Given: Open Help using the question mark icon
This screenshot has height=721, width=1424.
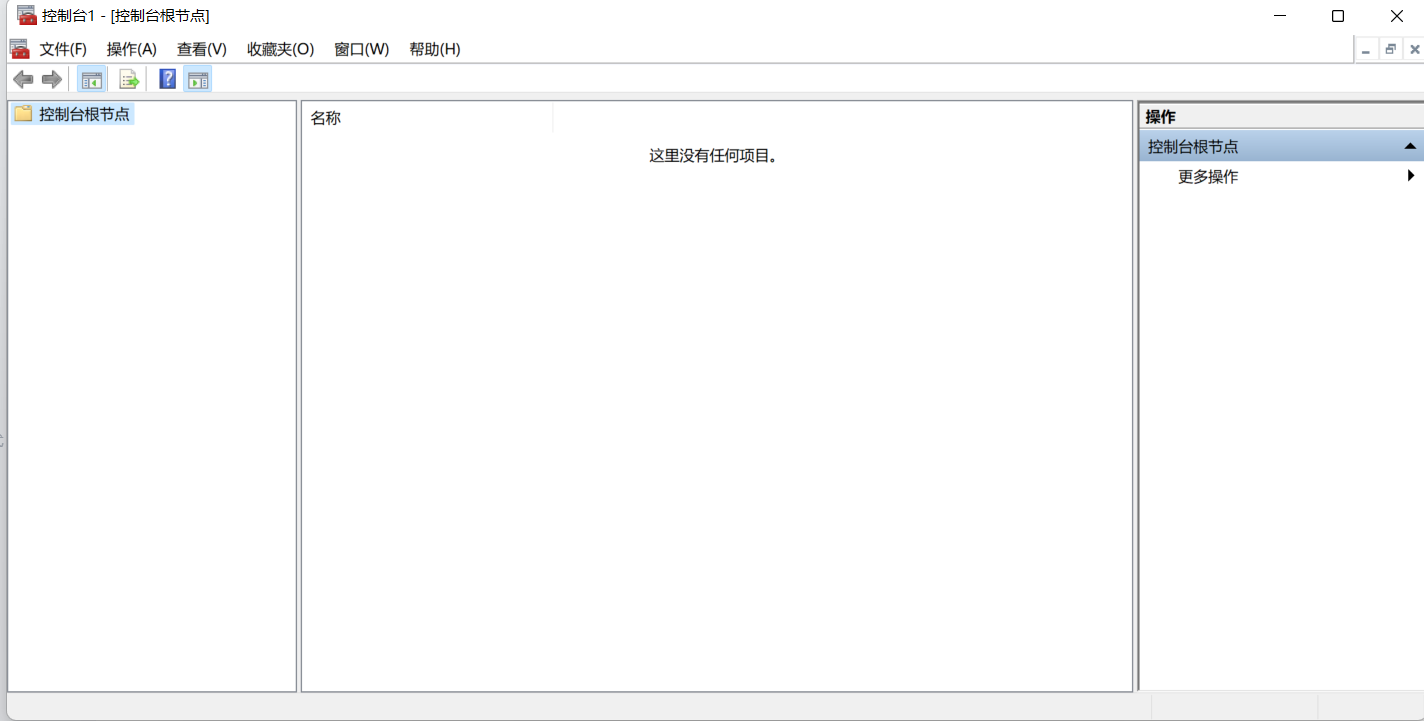Looking at the screenshot, I should tap(166, 78).
